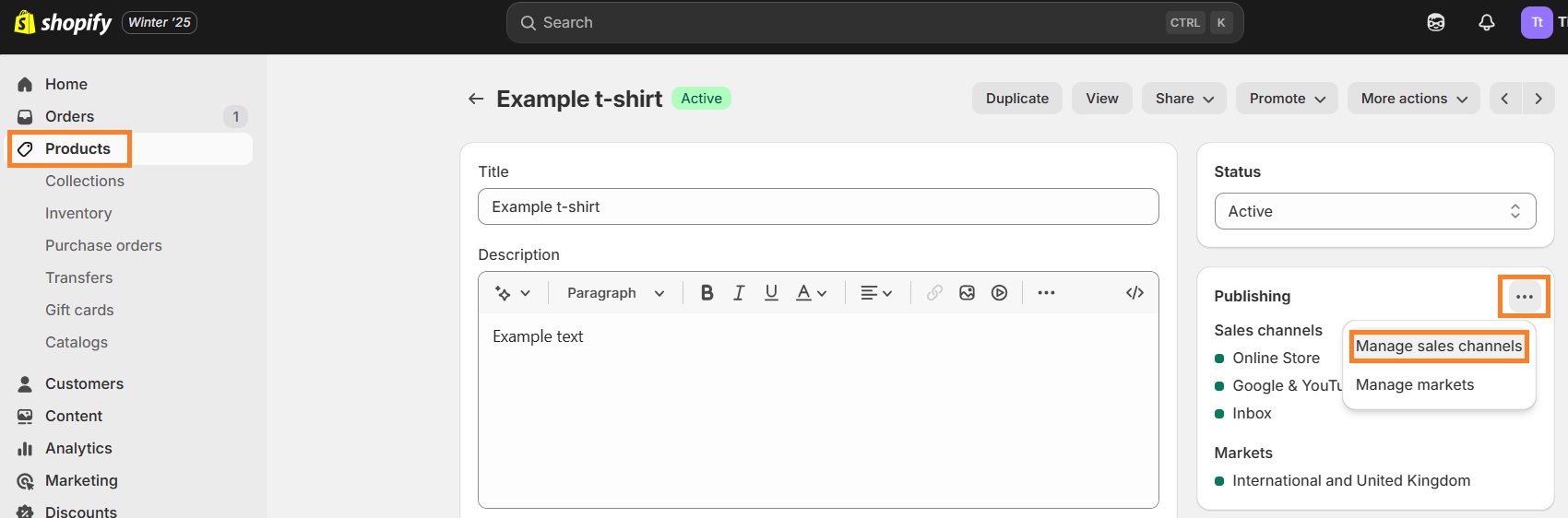Open the account avatar menu
This screenshot has height=518, width=1568.
(x=1537, y=22)
